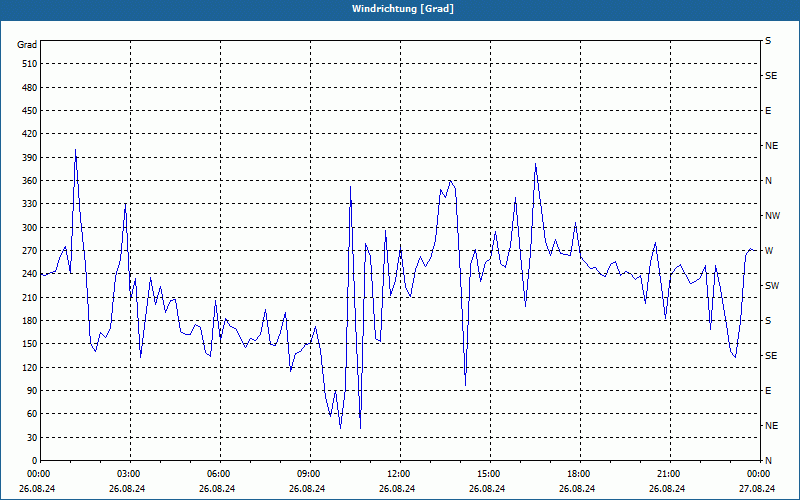Pick the 18:00 time label

tap(579, 474)
